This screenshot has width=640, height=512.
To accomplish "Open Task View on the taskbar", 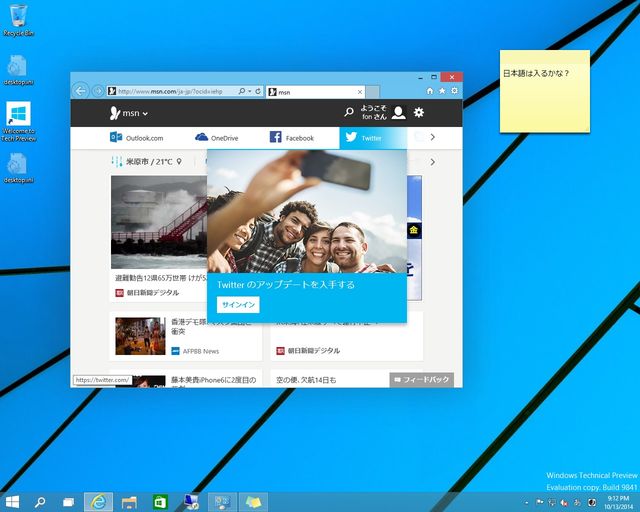I will 69,502.
